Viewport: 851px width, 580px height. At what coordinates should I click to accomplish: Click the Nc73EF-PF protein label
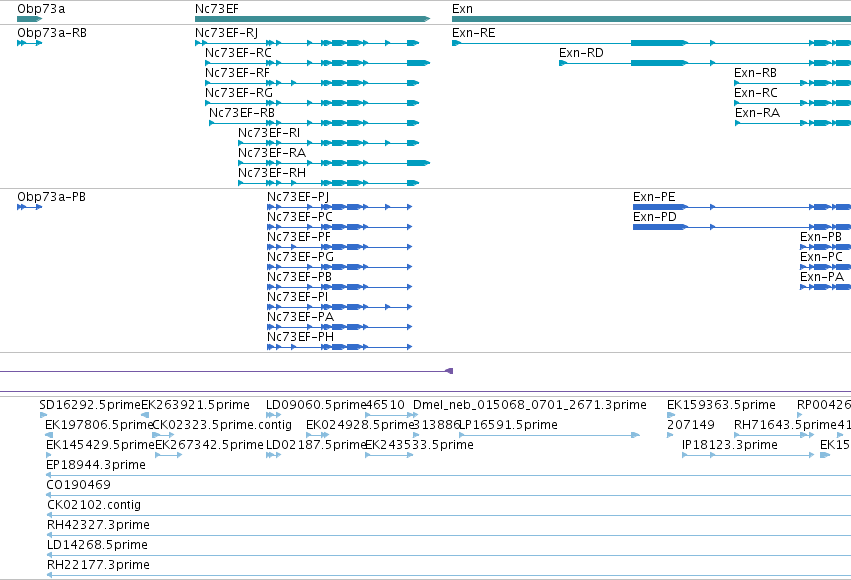point(299,237)
